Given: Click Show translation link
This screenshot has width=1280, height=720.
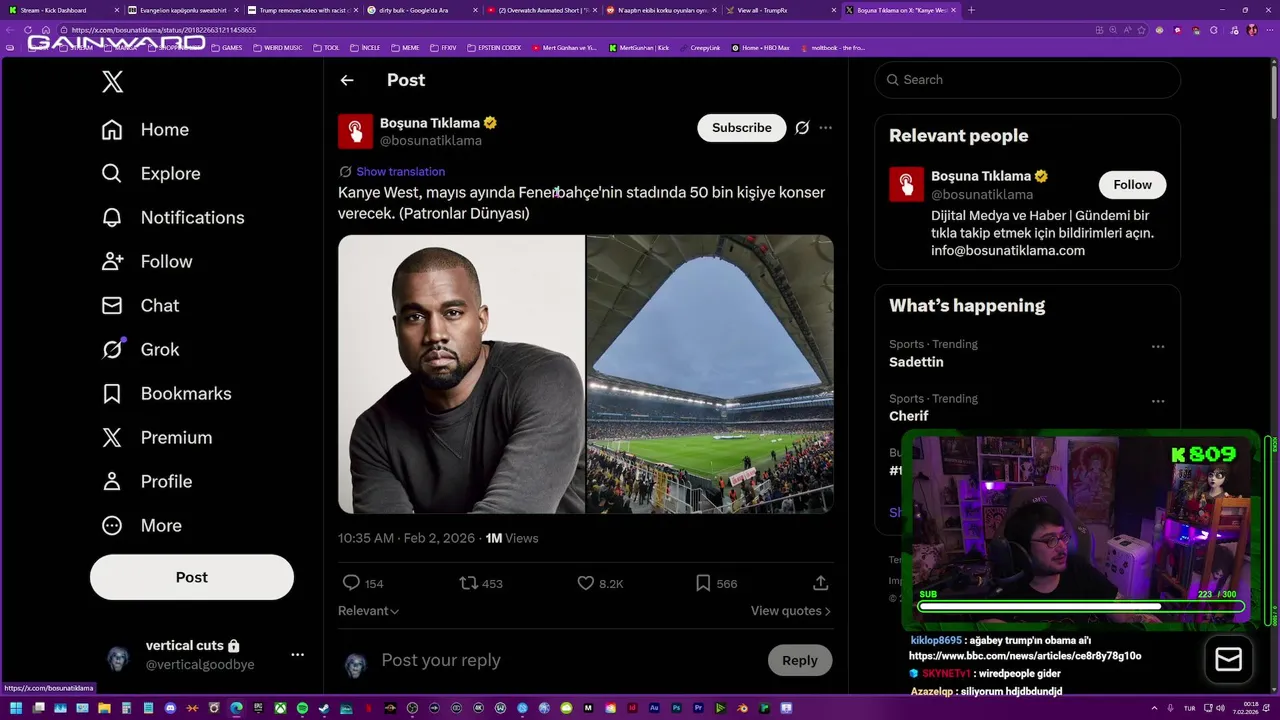Looking at the screenshot, I should click(400, 172).
